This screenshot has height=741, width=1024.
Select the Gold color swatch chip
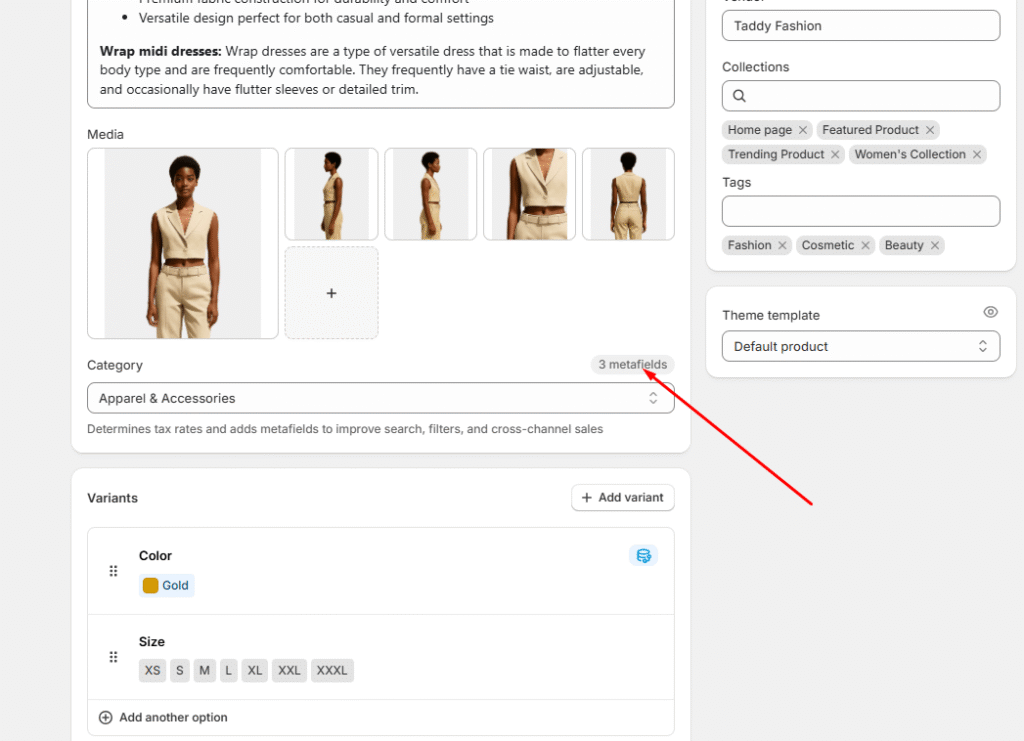167,586
